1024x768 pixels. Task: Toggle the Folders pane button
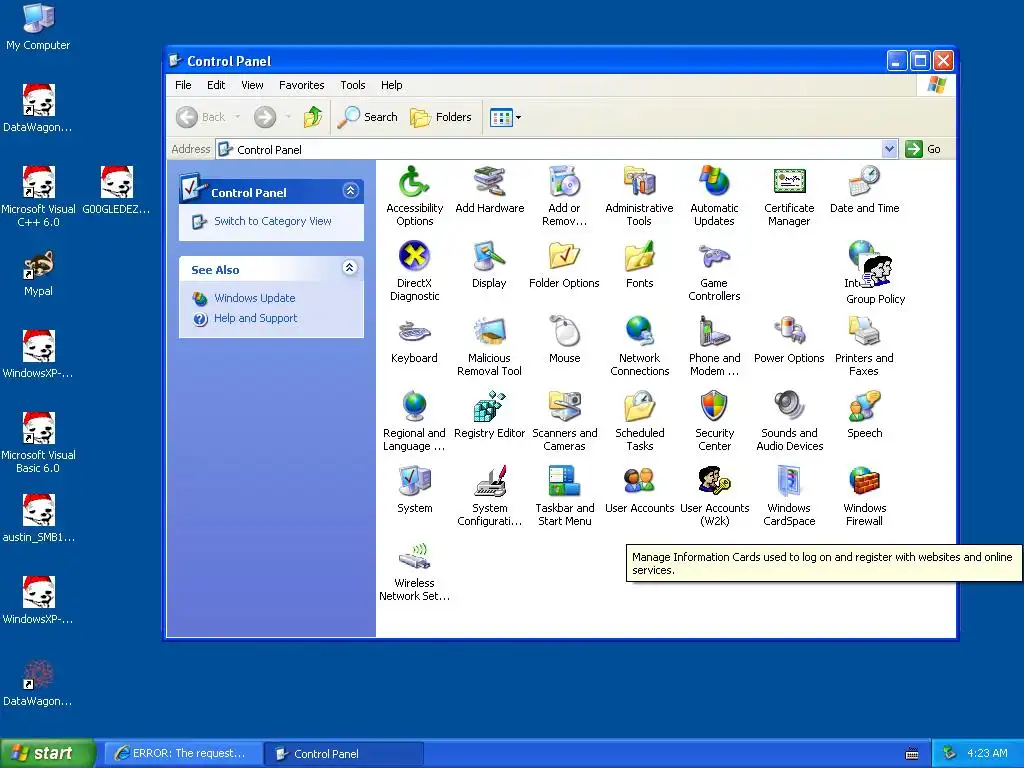click(441, 118)
